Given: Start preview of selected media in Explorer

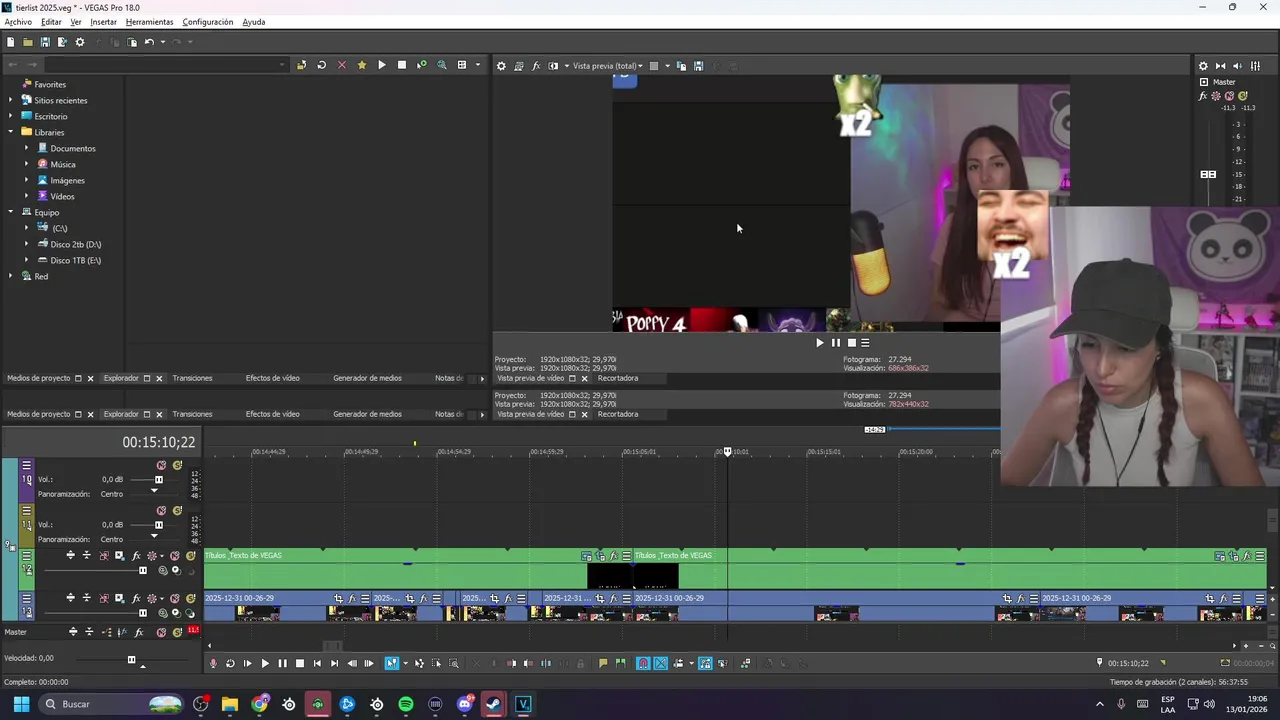Looking at the screenshot, I should (381, 65).
